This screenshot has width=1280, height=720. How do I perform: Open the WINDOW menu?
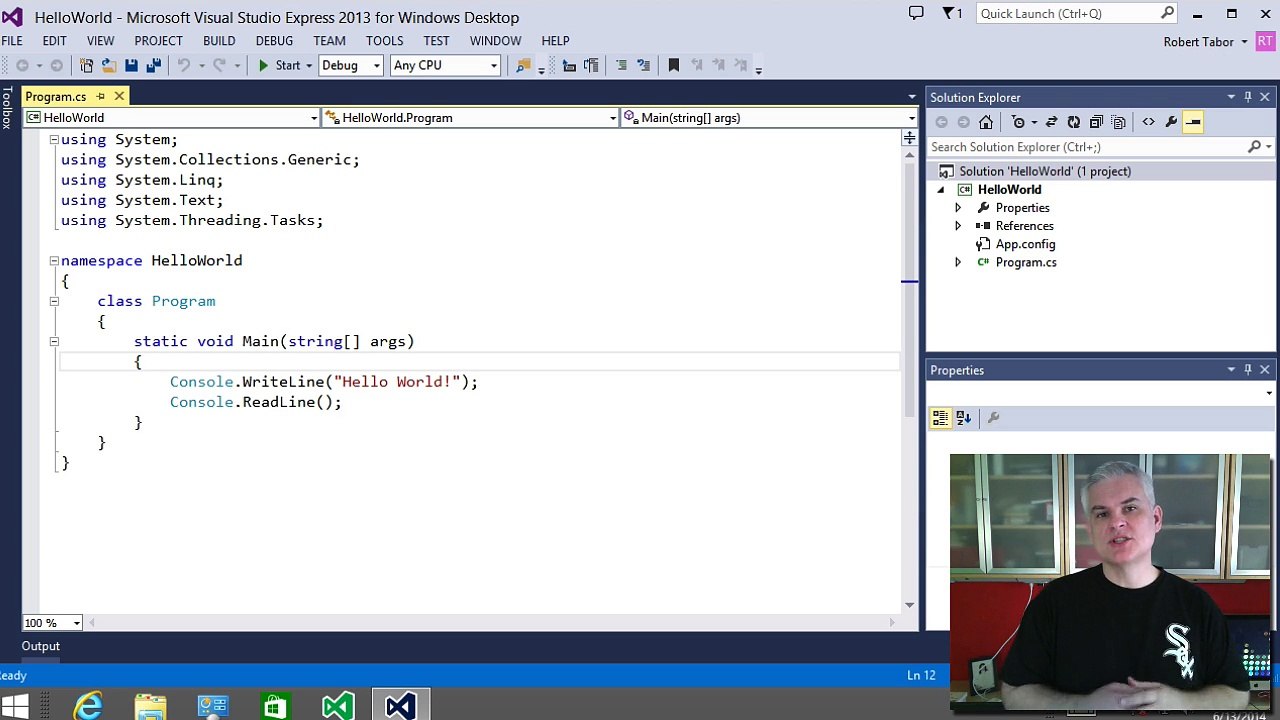495,41
